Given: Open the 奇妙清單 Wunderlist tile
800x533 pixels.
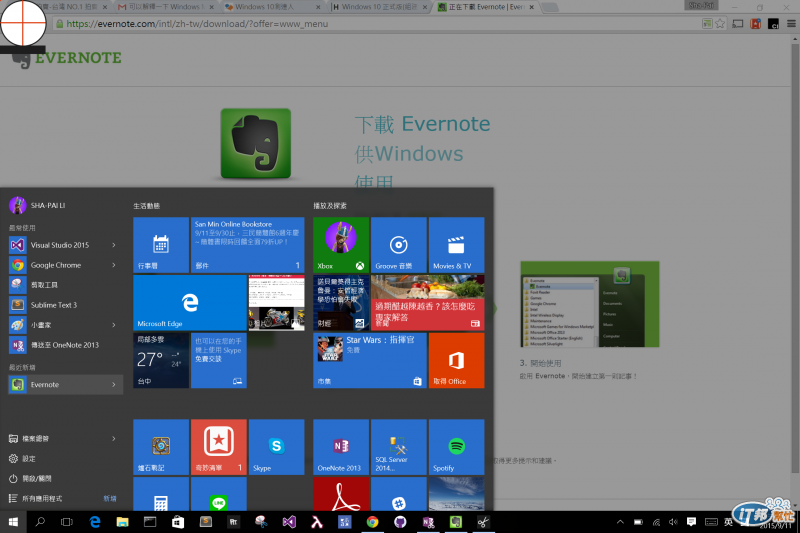Looking at the screenshot, I should (218, 447).
